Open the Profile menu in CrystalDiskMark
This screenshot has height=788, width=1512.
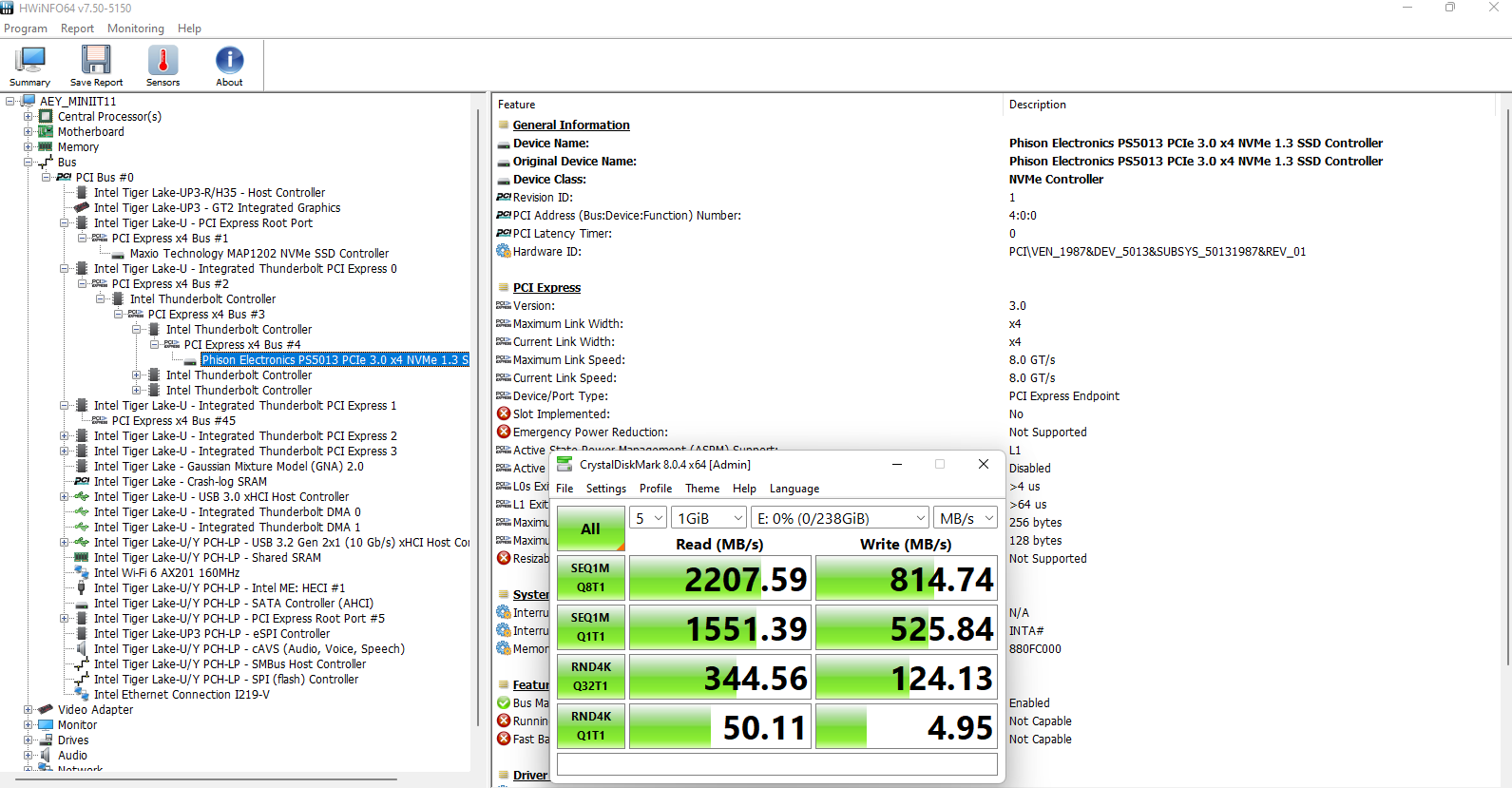[x=656, y=489]
